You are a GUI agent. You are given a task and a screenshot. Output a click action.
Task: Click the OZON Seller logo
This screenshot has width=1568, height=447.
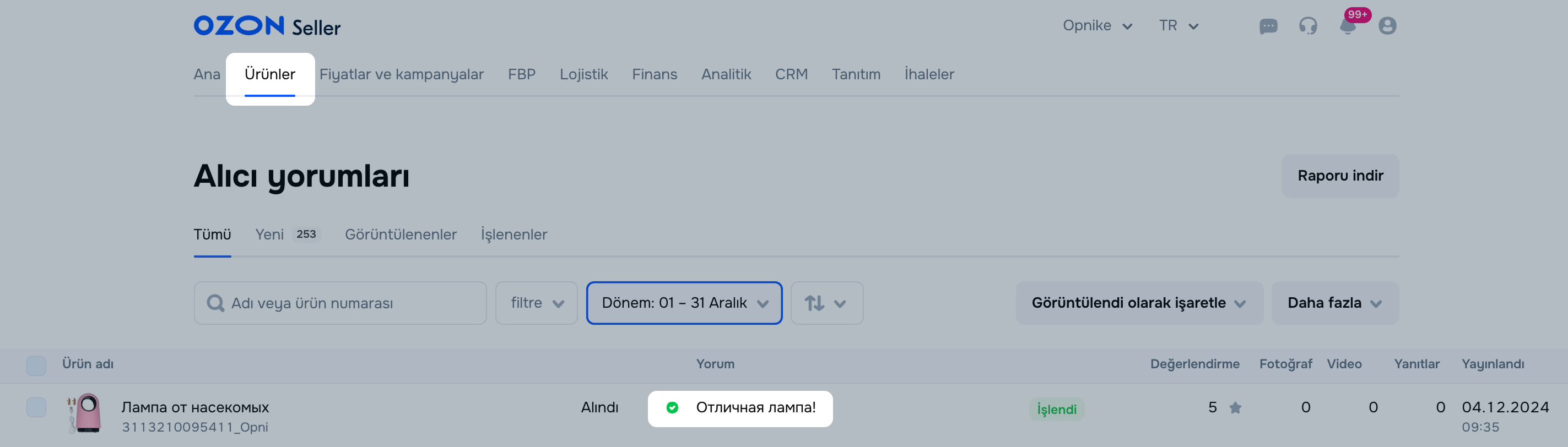tap(267, 26)
